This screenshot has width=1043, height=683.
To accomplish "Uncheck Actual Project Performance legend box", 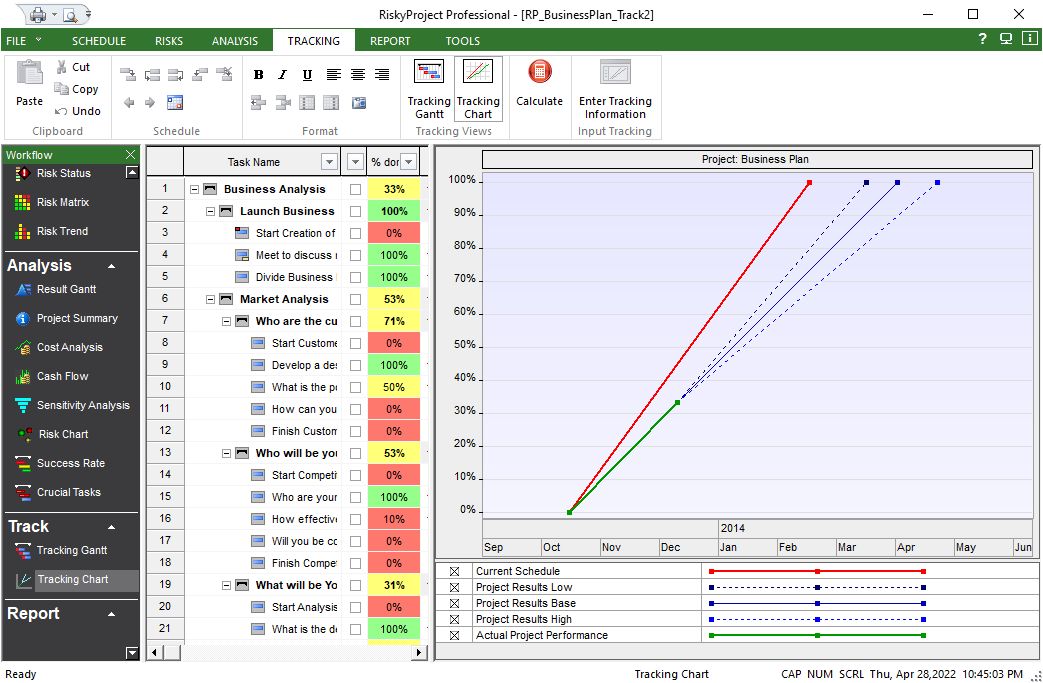I will (454, 635).
